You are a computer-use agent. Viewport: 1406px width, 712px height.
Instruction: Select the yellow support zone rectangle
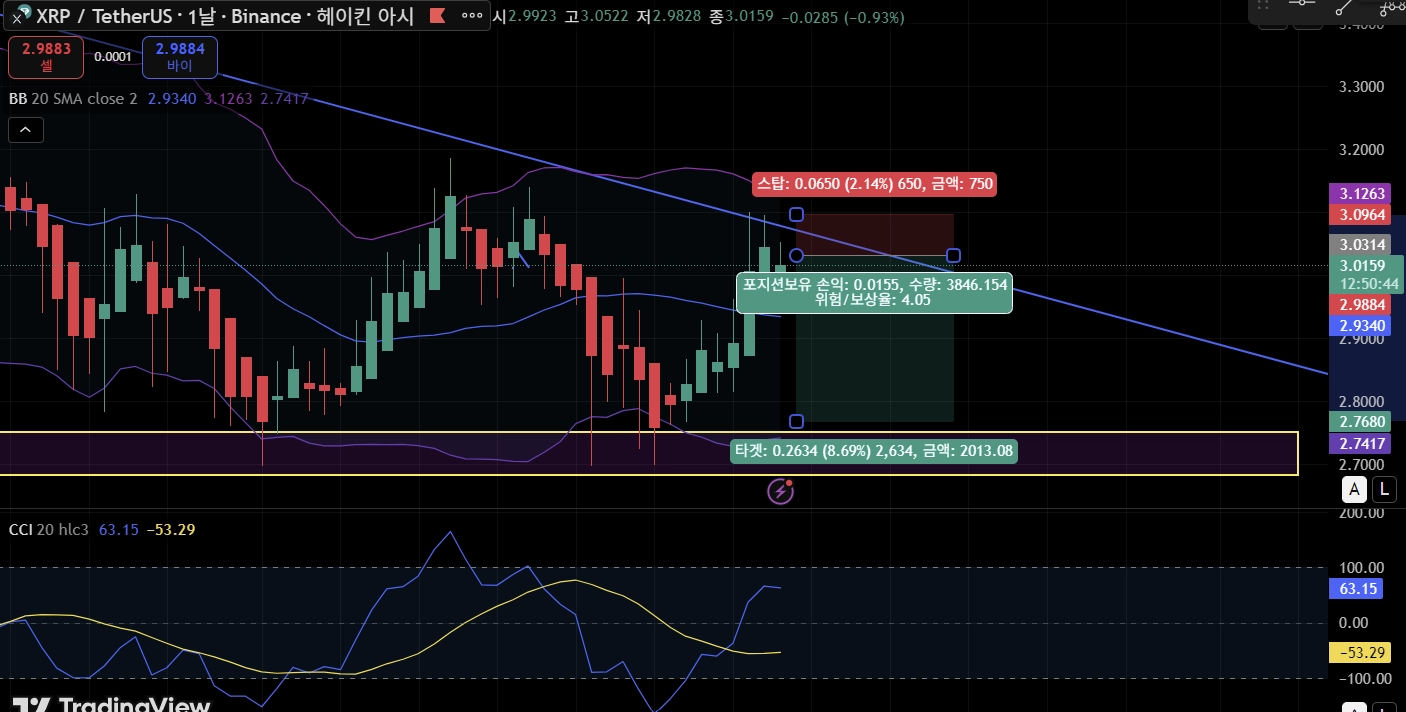(648, 454)
